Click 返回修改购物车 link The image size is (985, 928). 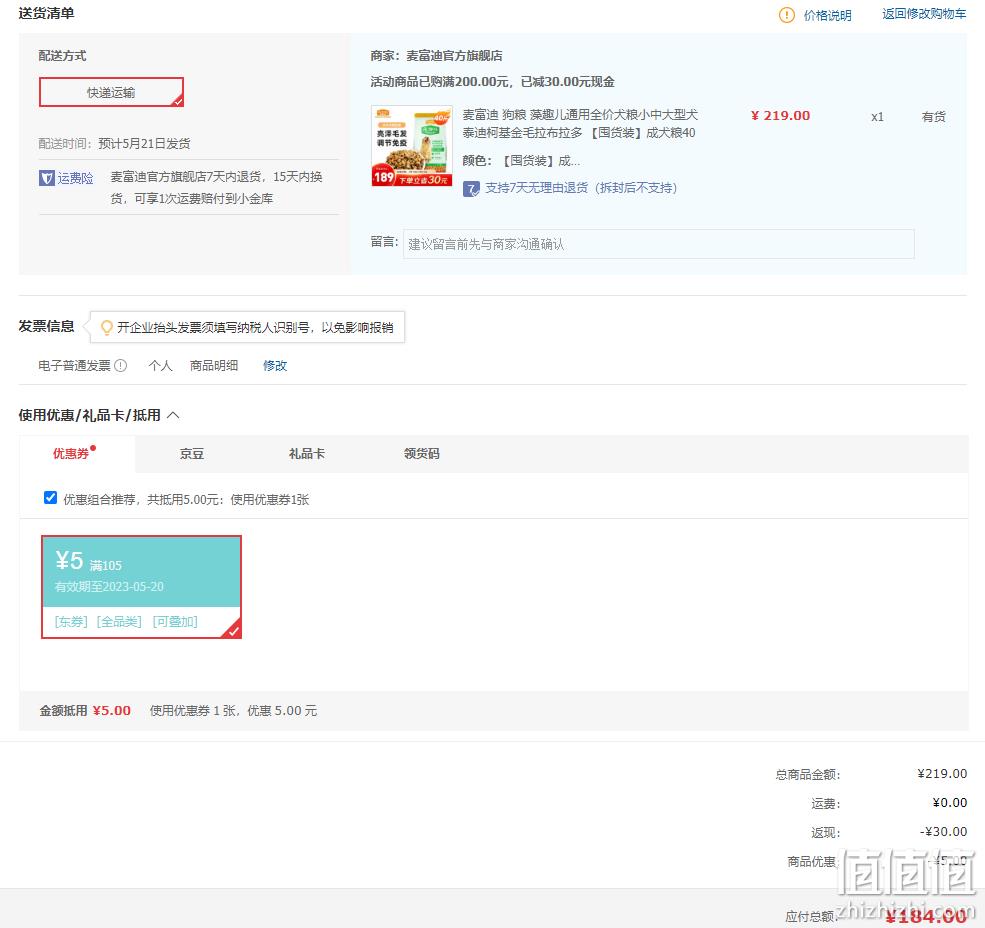point(924,14)
